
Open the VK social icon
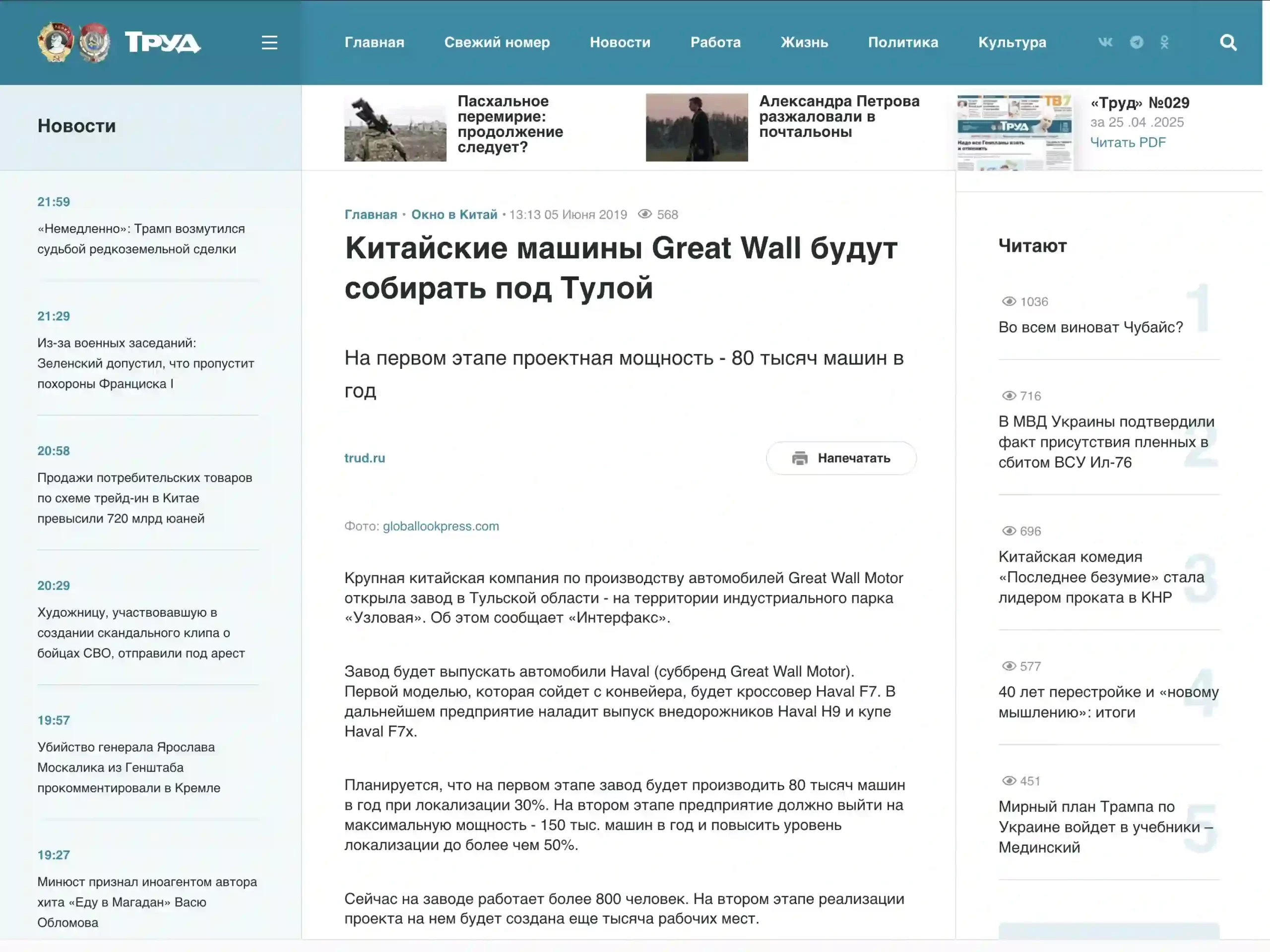coord(1105,42)
